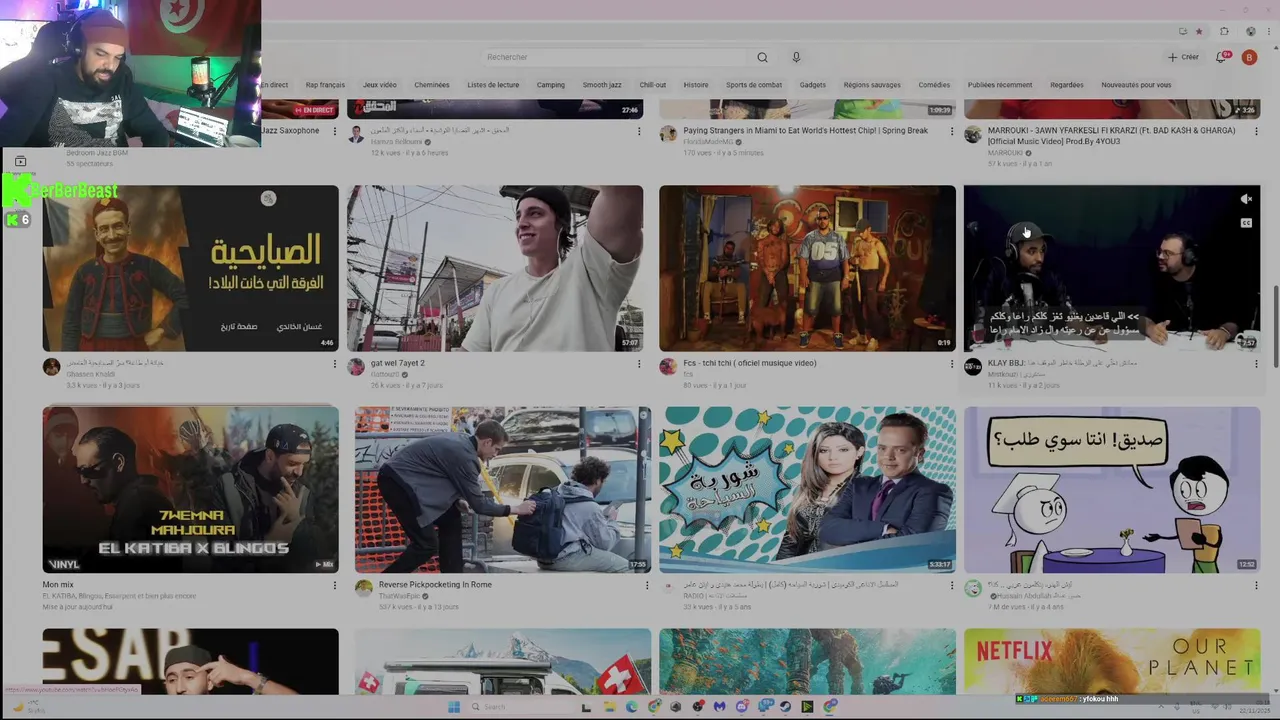This screenshot has height=720, width=1280.
Task: Select the Publiées récemment chip
Action: click(1000, 85)
